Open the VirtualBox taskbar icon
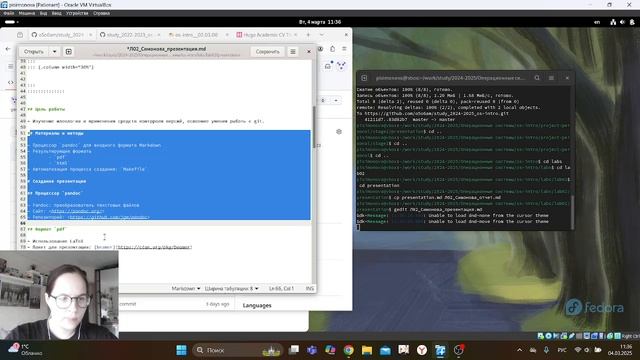Screen dimensions: 640x360 point(440,350)
